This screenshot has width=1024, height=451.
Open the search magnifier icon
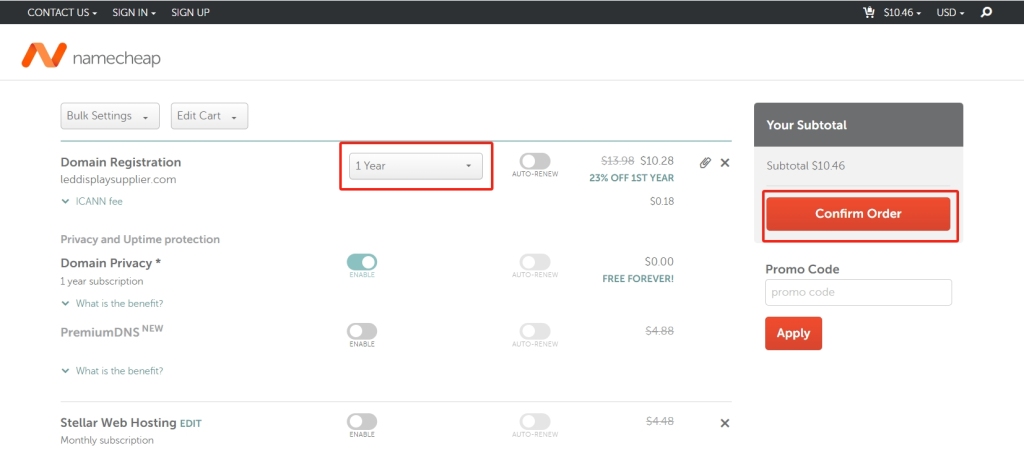tap(986, 12)
